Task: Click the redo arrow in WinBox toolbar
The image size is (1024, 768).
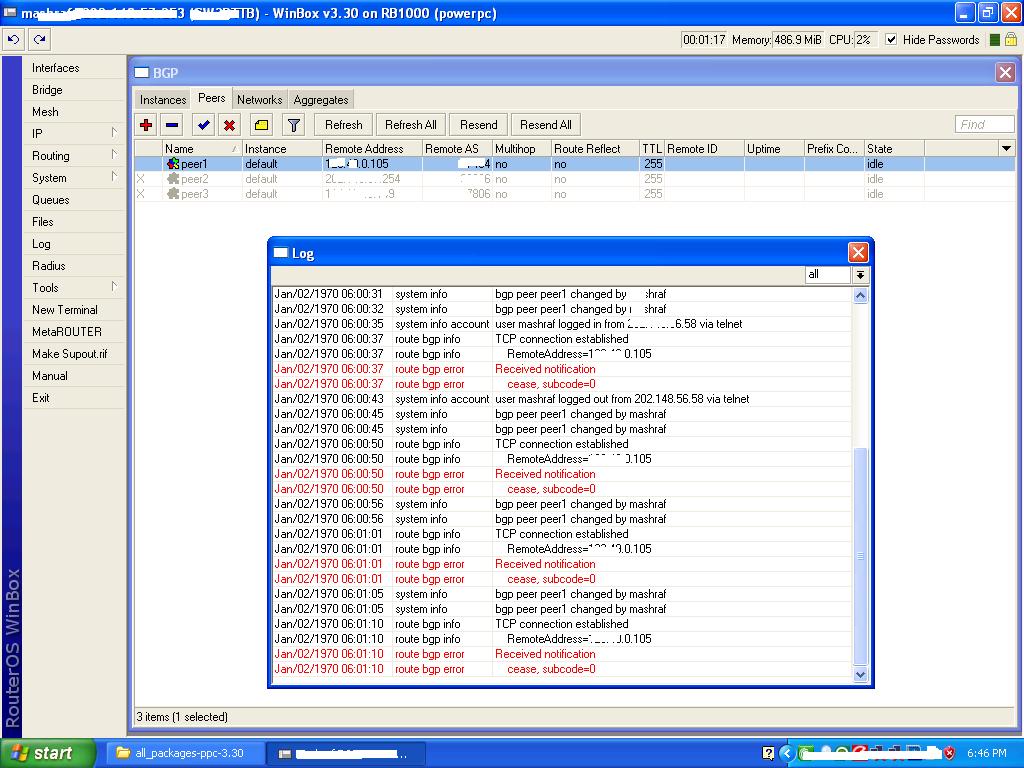Action: pos(40,40)
